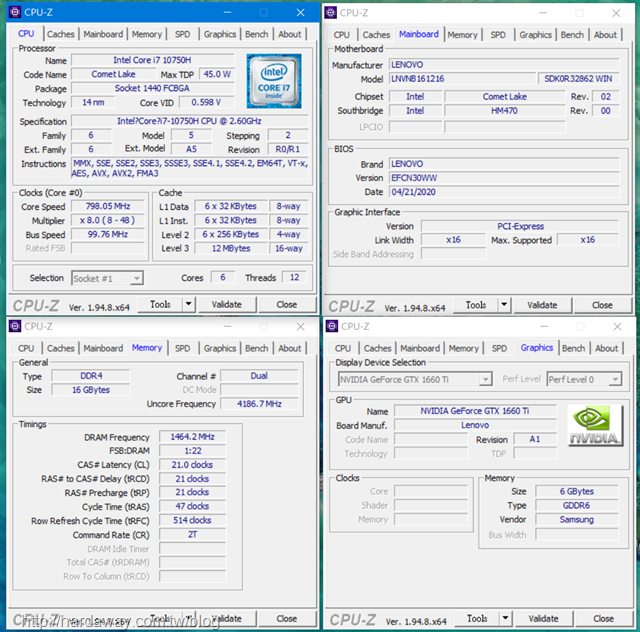Click Close button in Graphics window
Viewport: 640px width, 632px height.
pyautogui.click(x=604, y=619)
